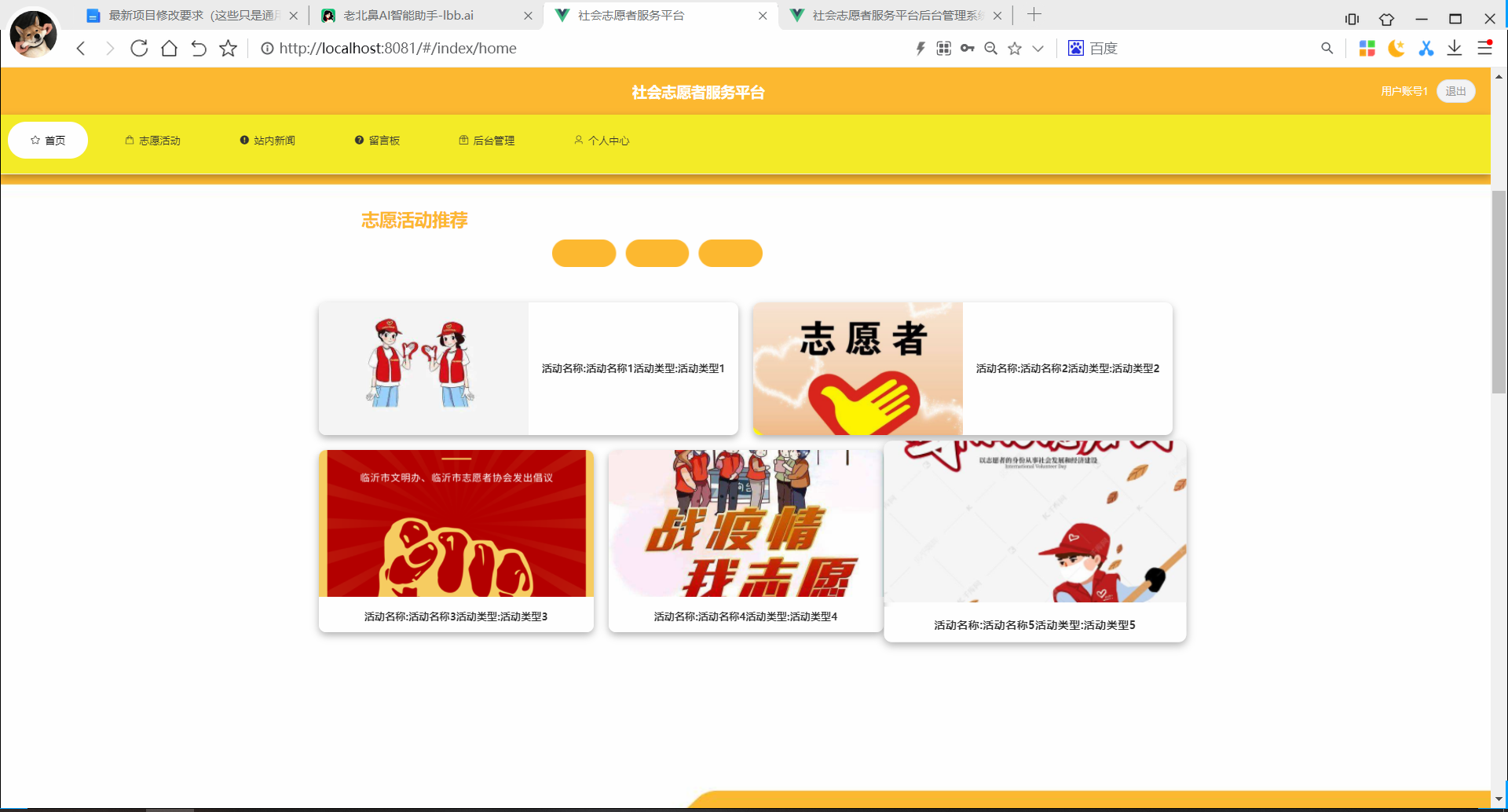Viewport: 1508px width, 812px height.
Task: Close the 最新项目修改要求 tab
Action: pos(293,16)
